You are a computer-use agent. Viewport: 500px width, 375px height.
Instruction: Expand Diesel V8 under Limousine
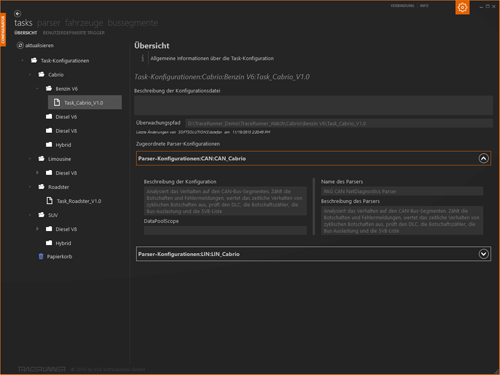click(37, 173)
